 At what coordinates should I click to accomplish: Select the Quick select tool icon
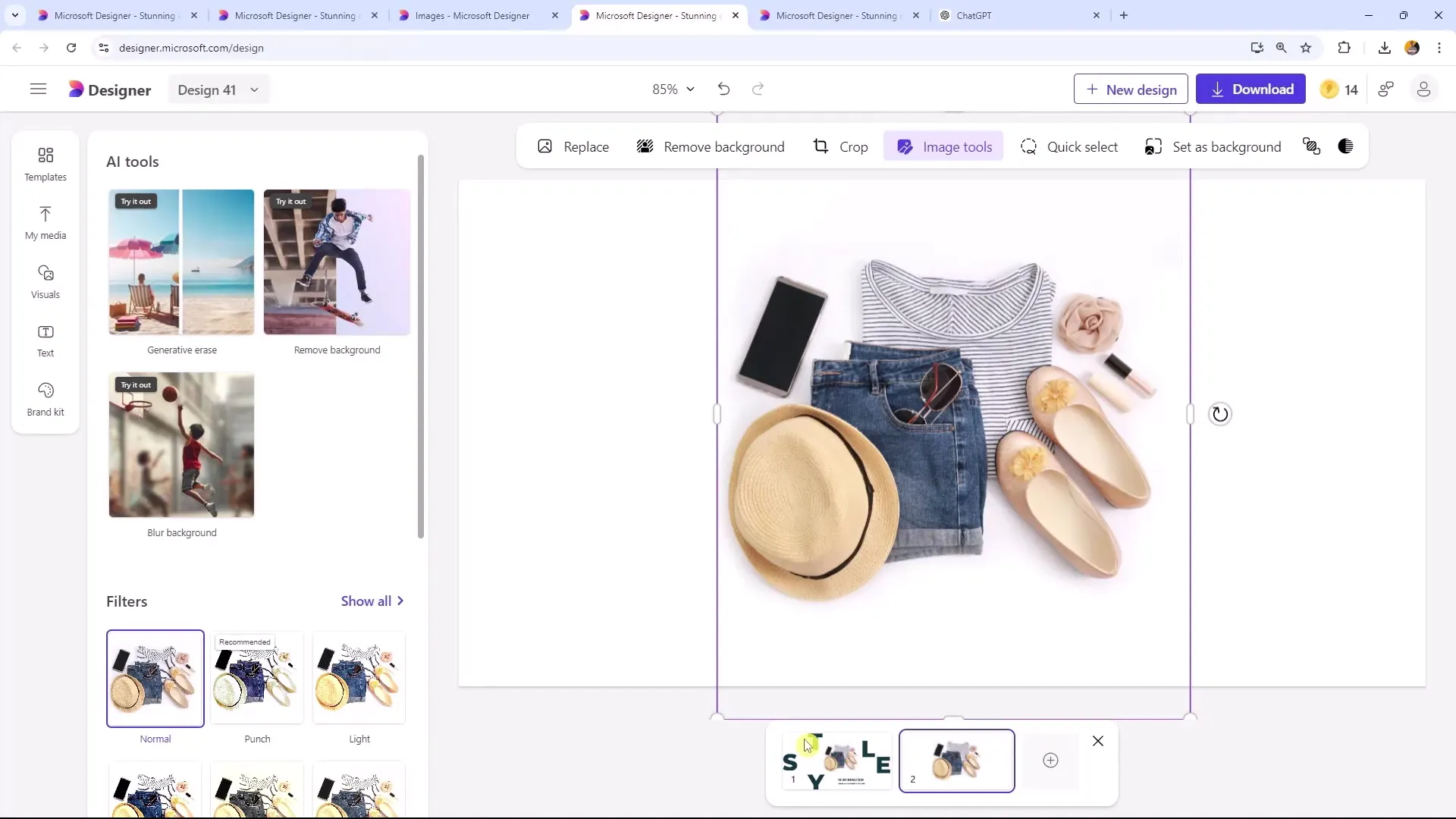(x=1029, y=147)
